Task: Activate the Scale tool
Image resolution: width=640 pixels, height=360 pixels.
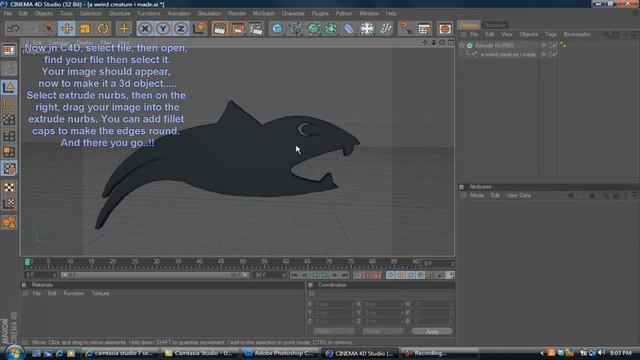Action: point(85,29)
